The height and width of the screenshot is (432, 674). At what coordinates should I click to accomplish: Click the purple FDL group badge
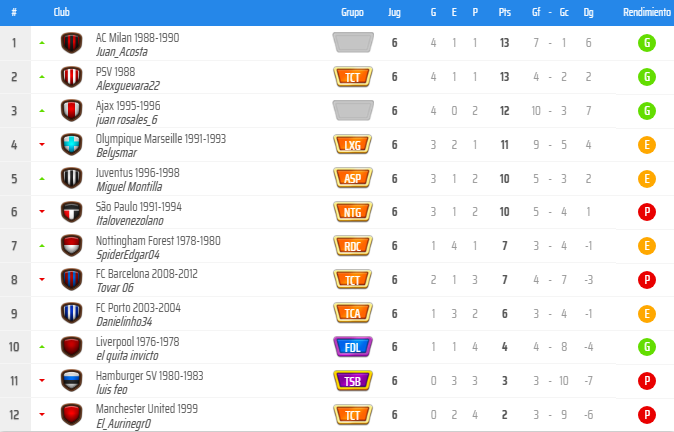352,347
